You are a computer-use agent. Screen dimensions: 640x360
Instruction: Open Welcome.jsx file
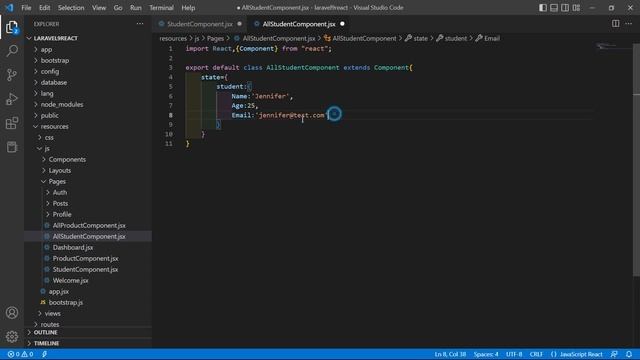pos(70,280)
